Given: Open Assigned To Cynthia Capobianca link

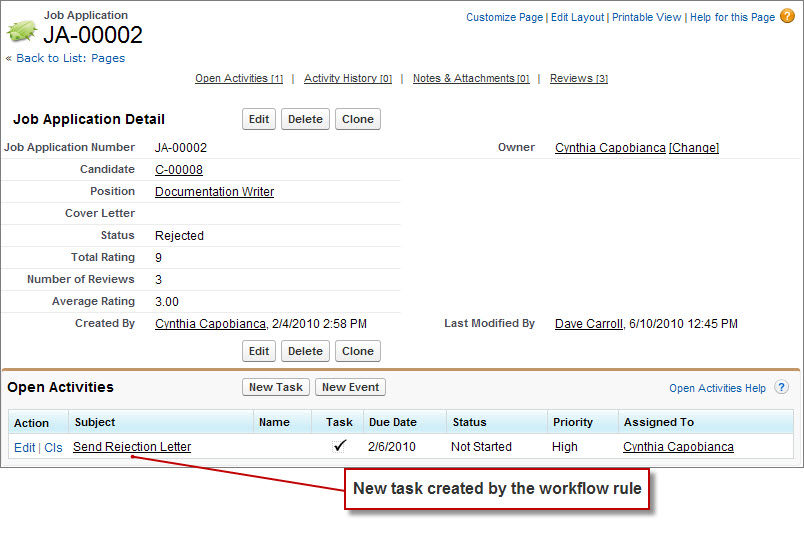Looking at the screenshot, I should pos(678,447).
